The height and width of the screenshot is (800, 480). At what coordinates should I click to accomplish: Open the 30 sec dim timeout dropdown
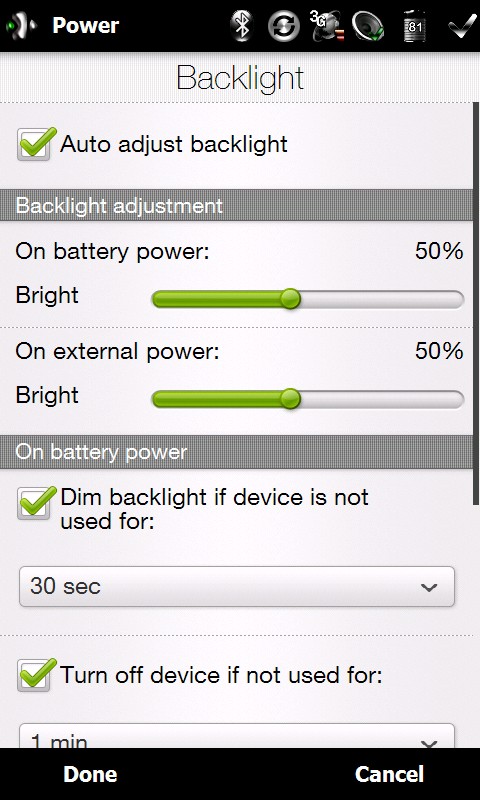click(x=237, y=586)
